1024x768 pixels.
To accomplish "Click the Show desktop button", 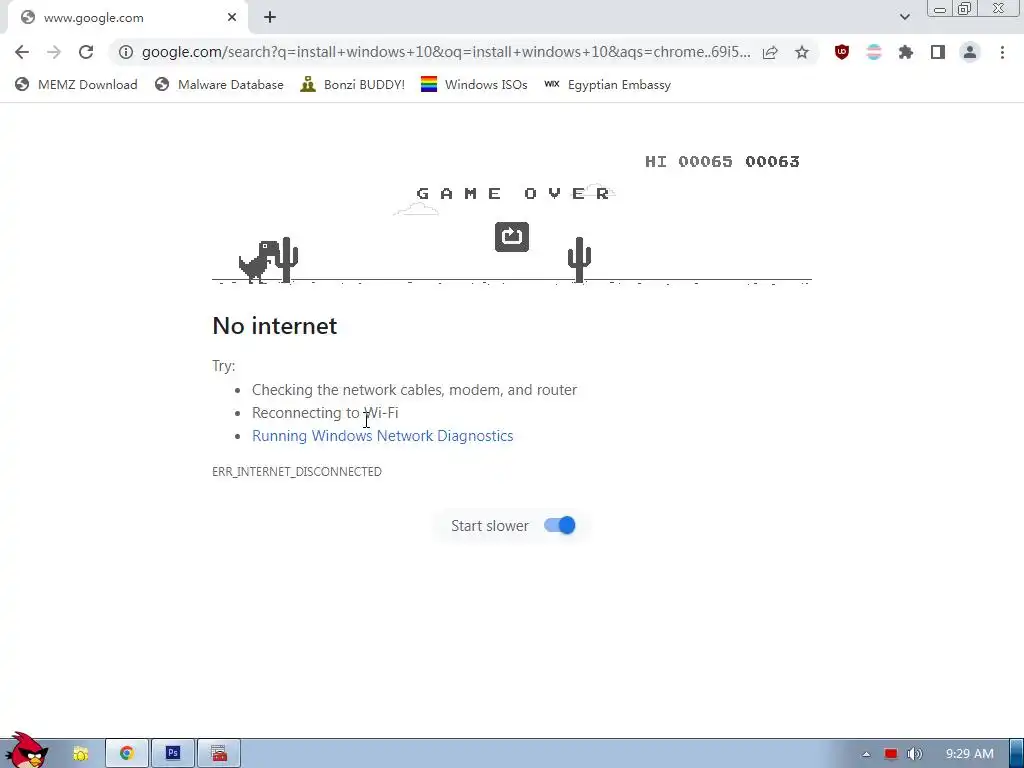I will (1017, 754).
